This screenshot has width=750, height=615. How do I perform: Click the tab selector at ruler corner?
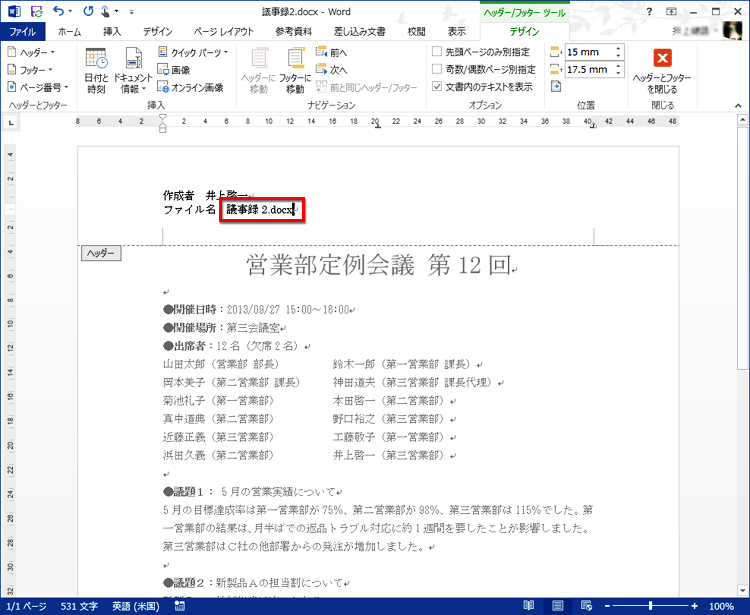coord(11,123)
